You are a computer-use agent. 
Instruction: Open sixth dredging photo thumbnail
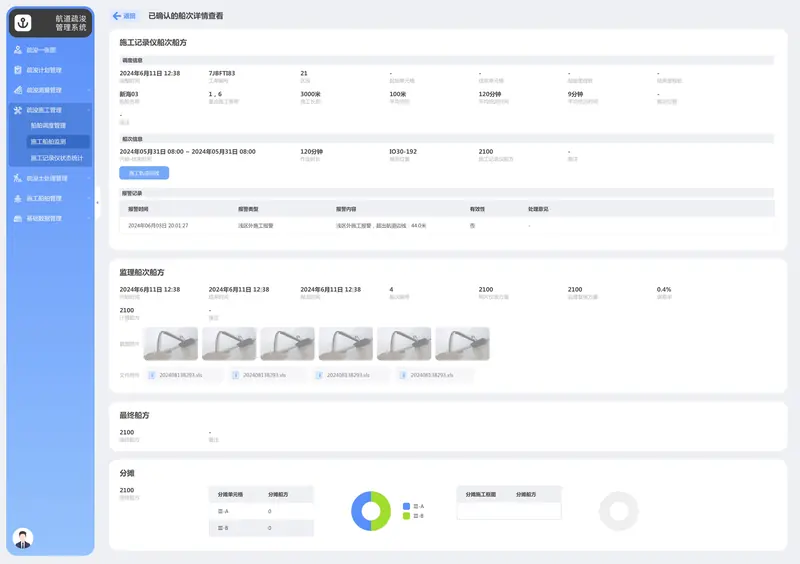pyautogui.click(x=462, y=344)
